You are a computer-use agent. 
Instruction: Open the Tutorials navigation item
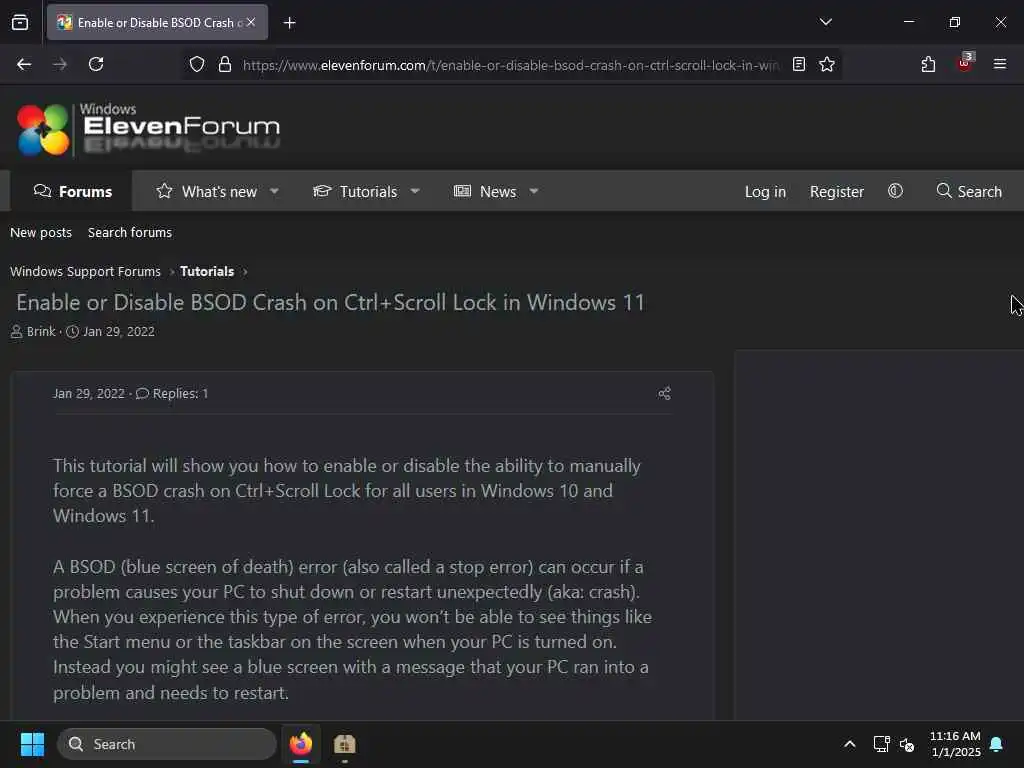click(x=355, y=191)
